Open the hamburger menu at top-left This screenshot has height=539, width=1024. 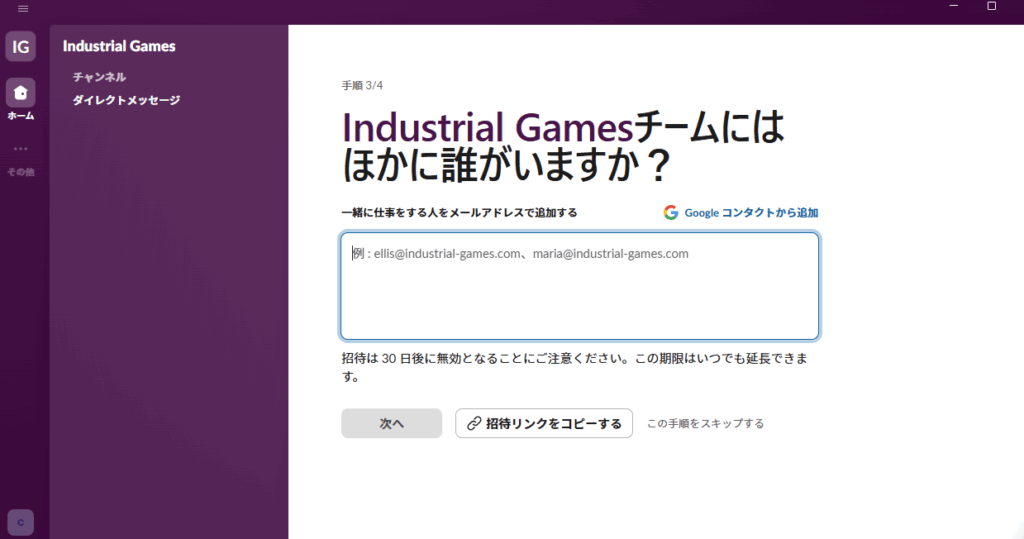pyautogui.click(x=23, y=9)
